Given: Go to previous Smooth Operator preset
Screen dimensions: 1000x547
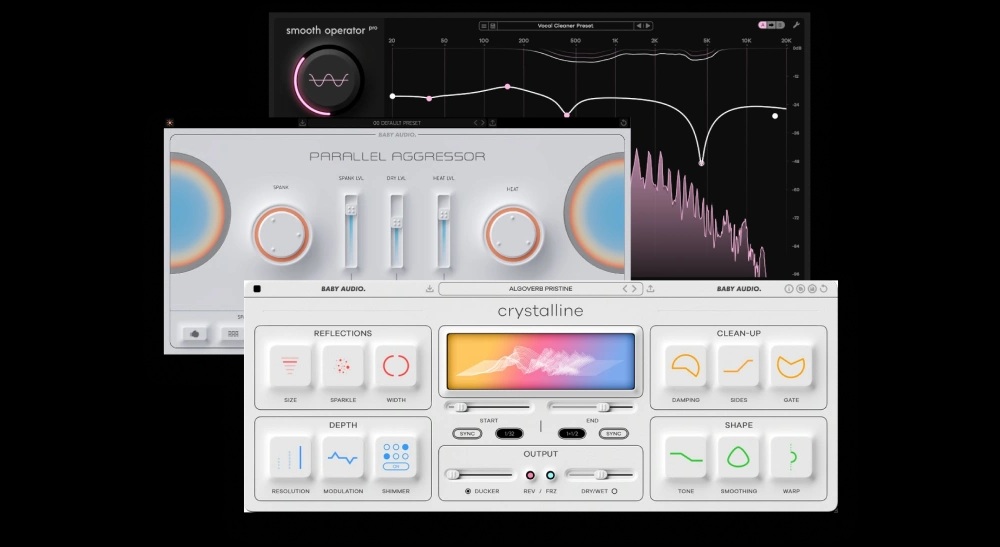Looking at the screenshot, I should tap(639, 26).
